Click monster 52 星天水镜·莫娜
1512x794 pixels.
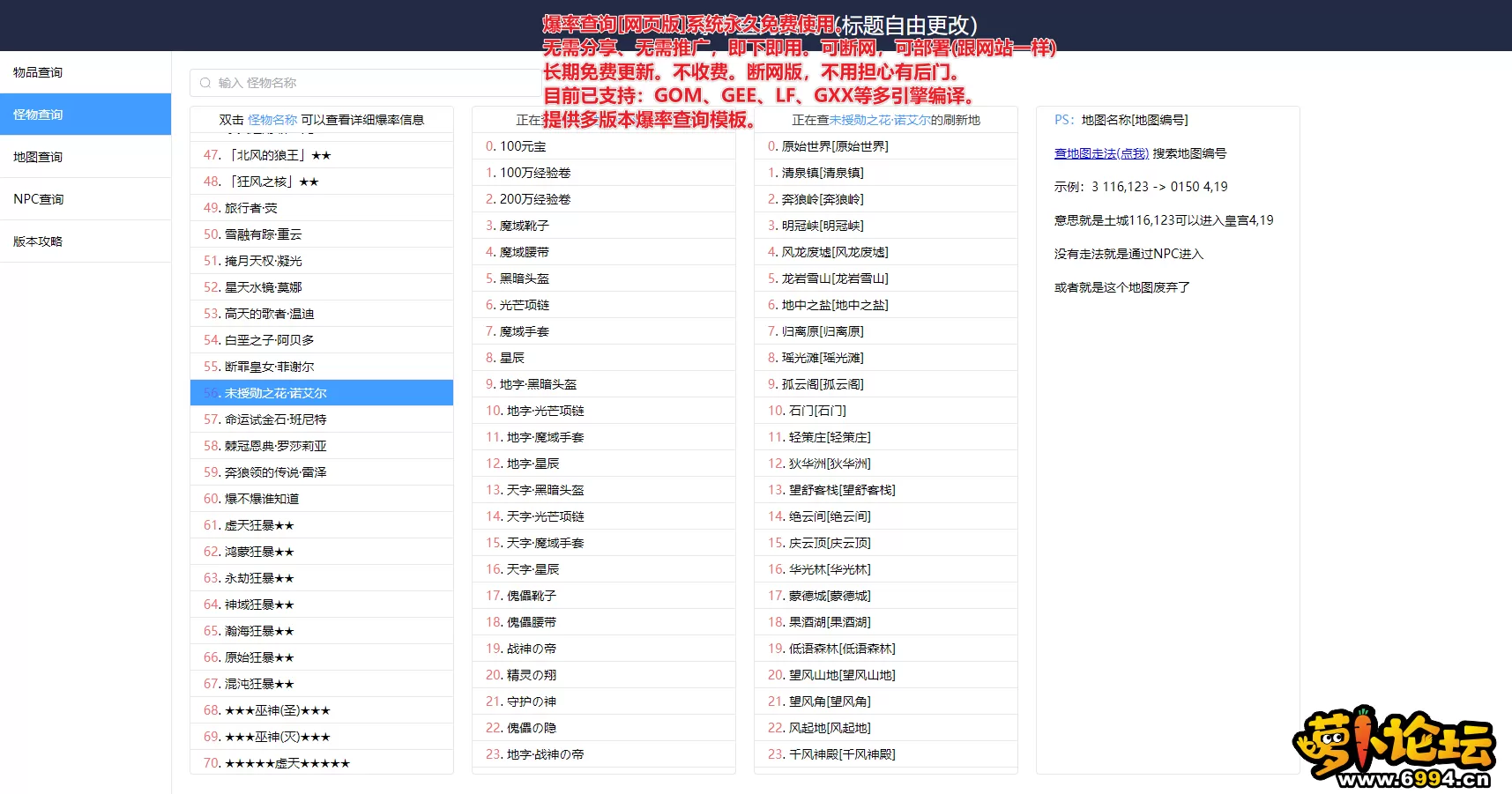[322, 287]
